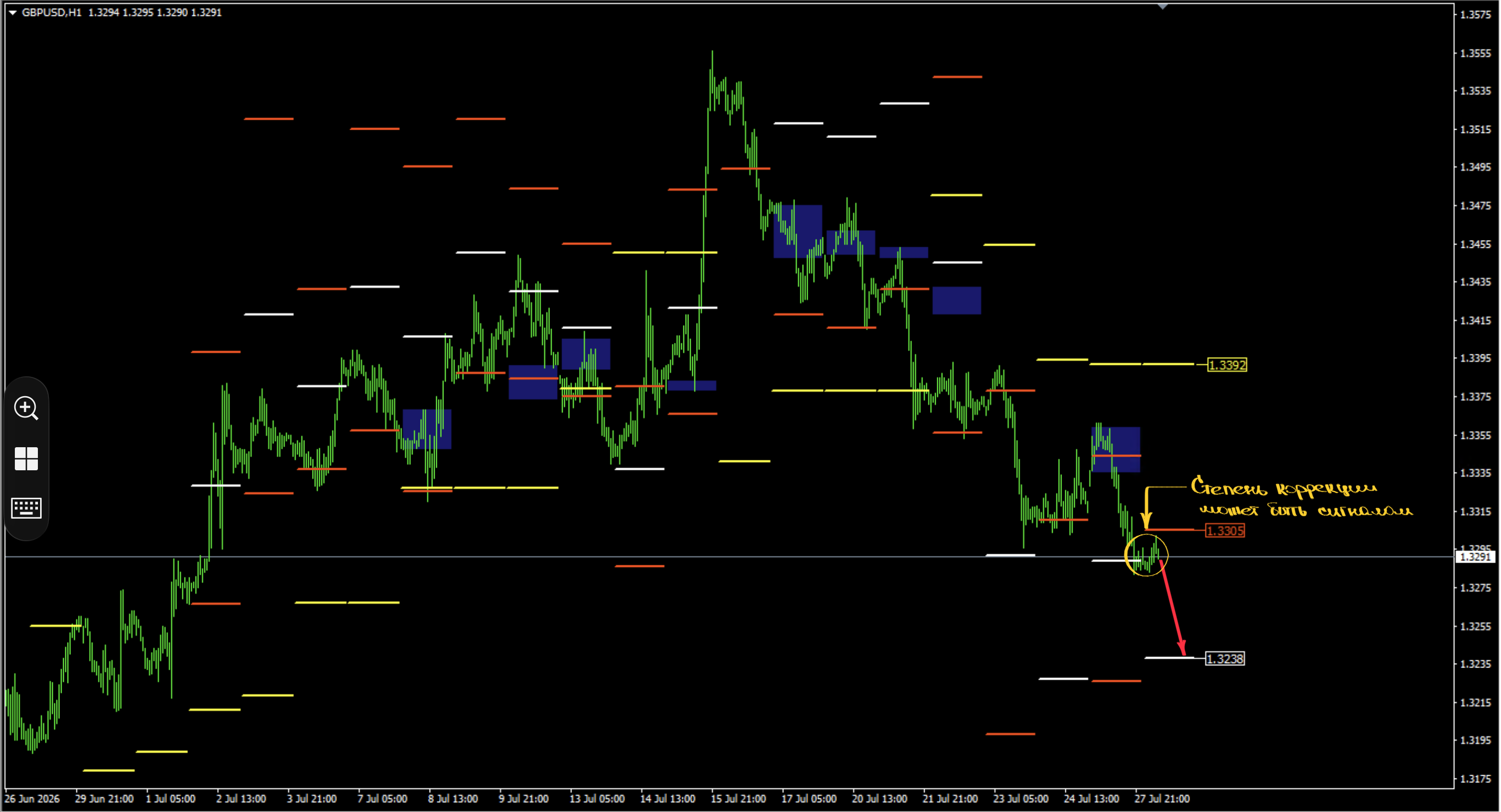Click the GBPUSD,H1 symbol title text
Screen dimensions: 1501x812
tap(51, 12)
